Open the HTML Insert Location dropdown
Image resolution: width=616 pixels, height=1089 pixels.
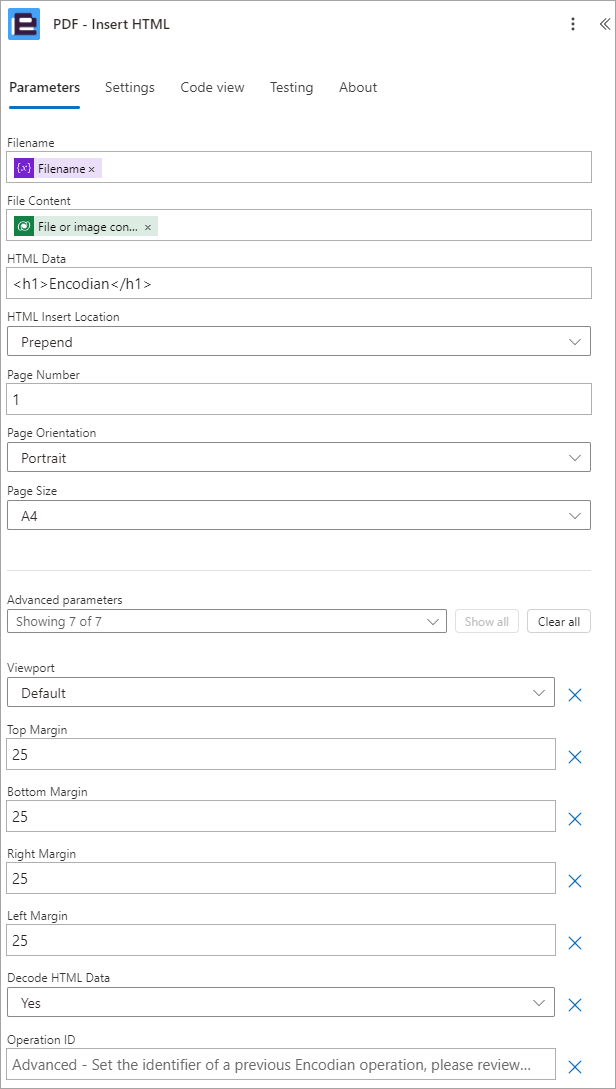coord(299,342)
